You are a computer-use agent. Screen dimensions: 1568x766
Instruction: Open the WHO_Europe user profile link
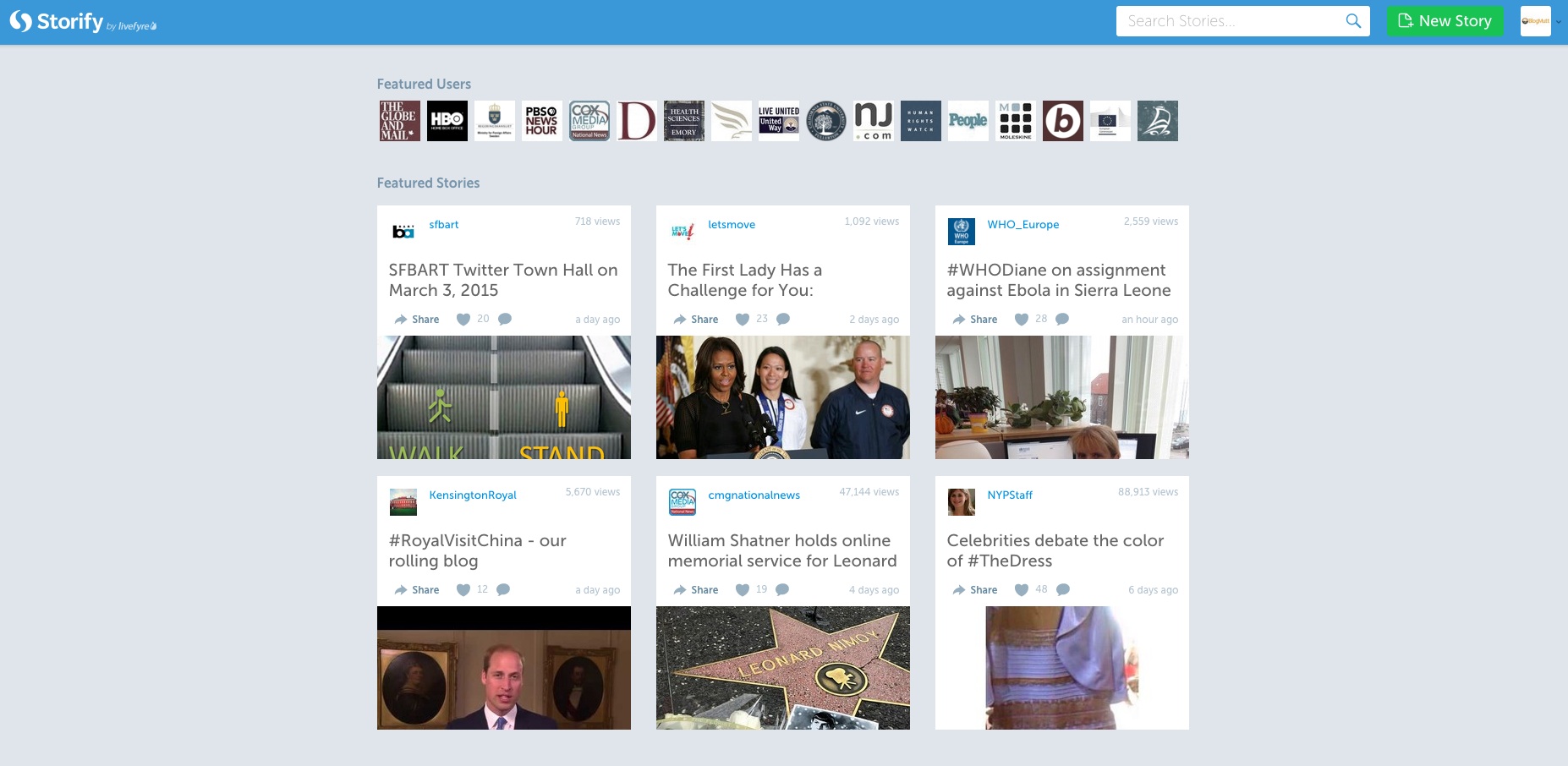(x=1023, y=225)
